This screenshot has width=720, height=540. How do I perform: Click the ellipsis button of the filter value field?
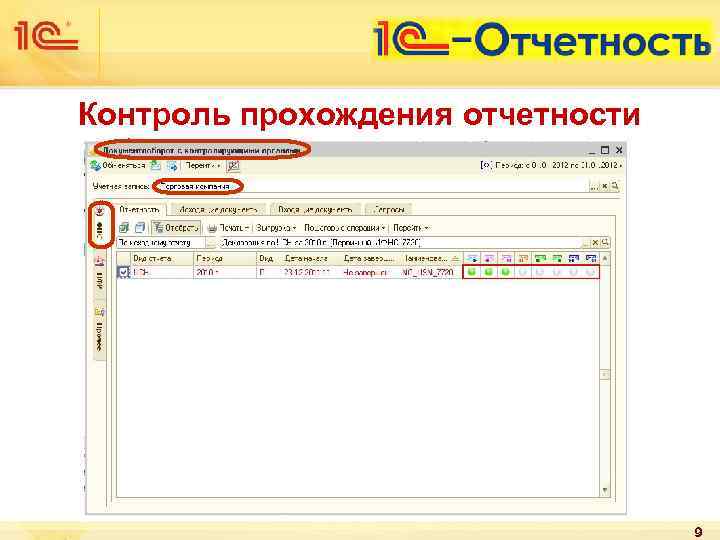click(586, 242)
